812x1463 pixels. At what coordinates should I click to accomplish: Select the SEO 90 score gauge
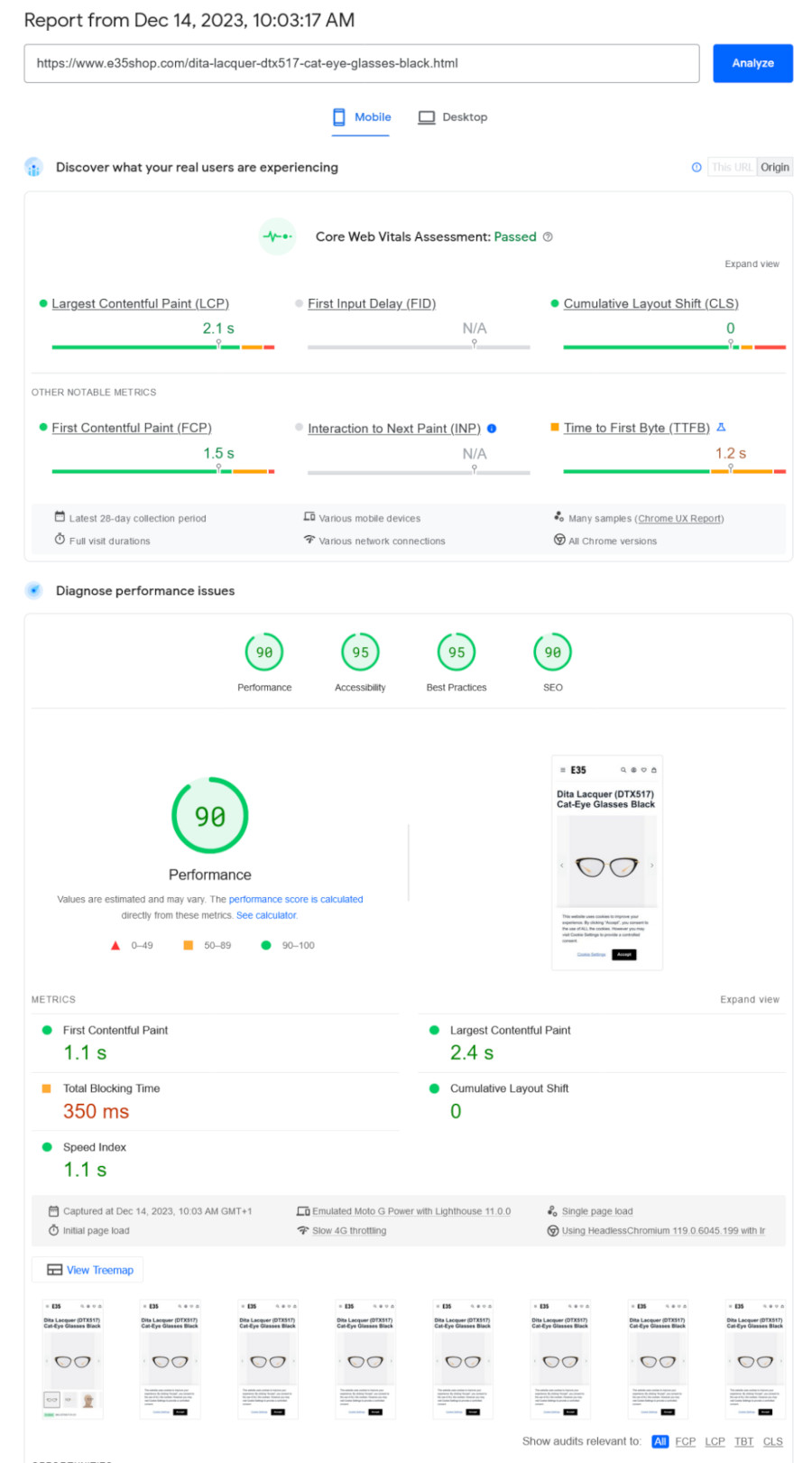tap(553, 653)
